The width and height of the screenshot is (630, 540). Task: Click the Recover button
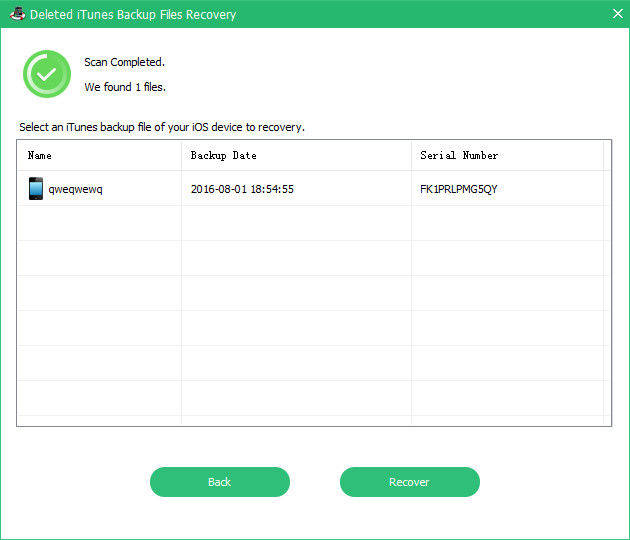[409, 482]
